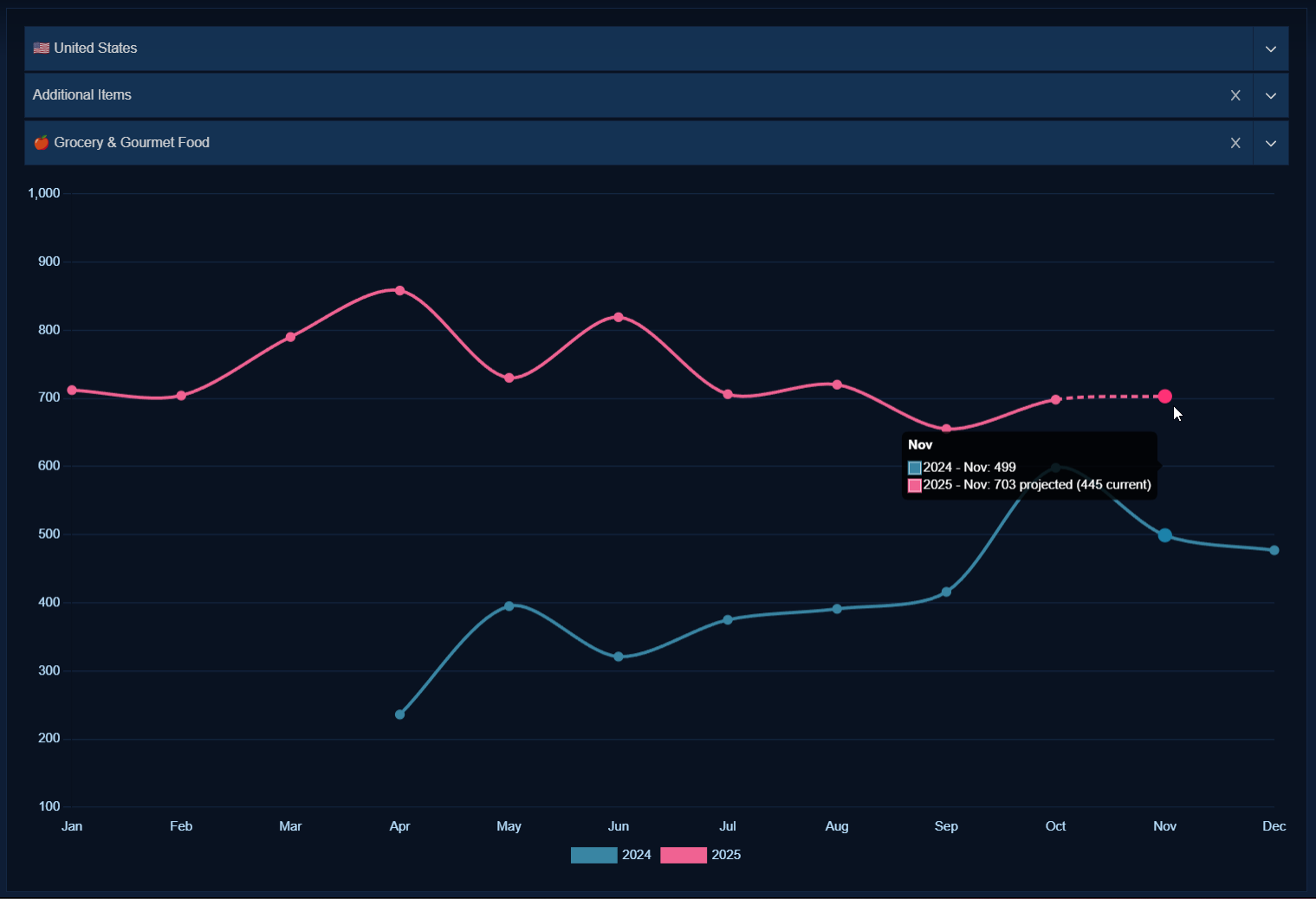
Task: Expand the United States country dropdown arrow
Action: (x=1270, y=49)
